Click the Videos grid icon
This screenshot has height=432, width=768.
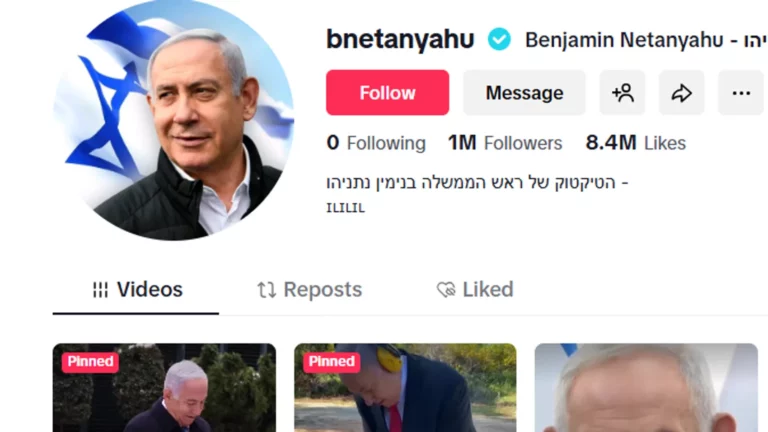pyautogui.click(x=100, y=290)
